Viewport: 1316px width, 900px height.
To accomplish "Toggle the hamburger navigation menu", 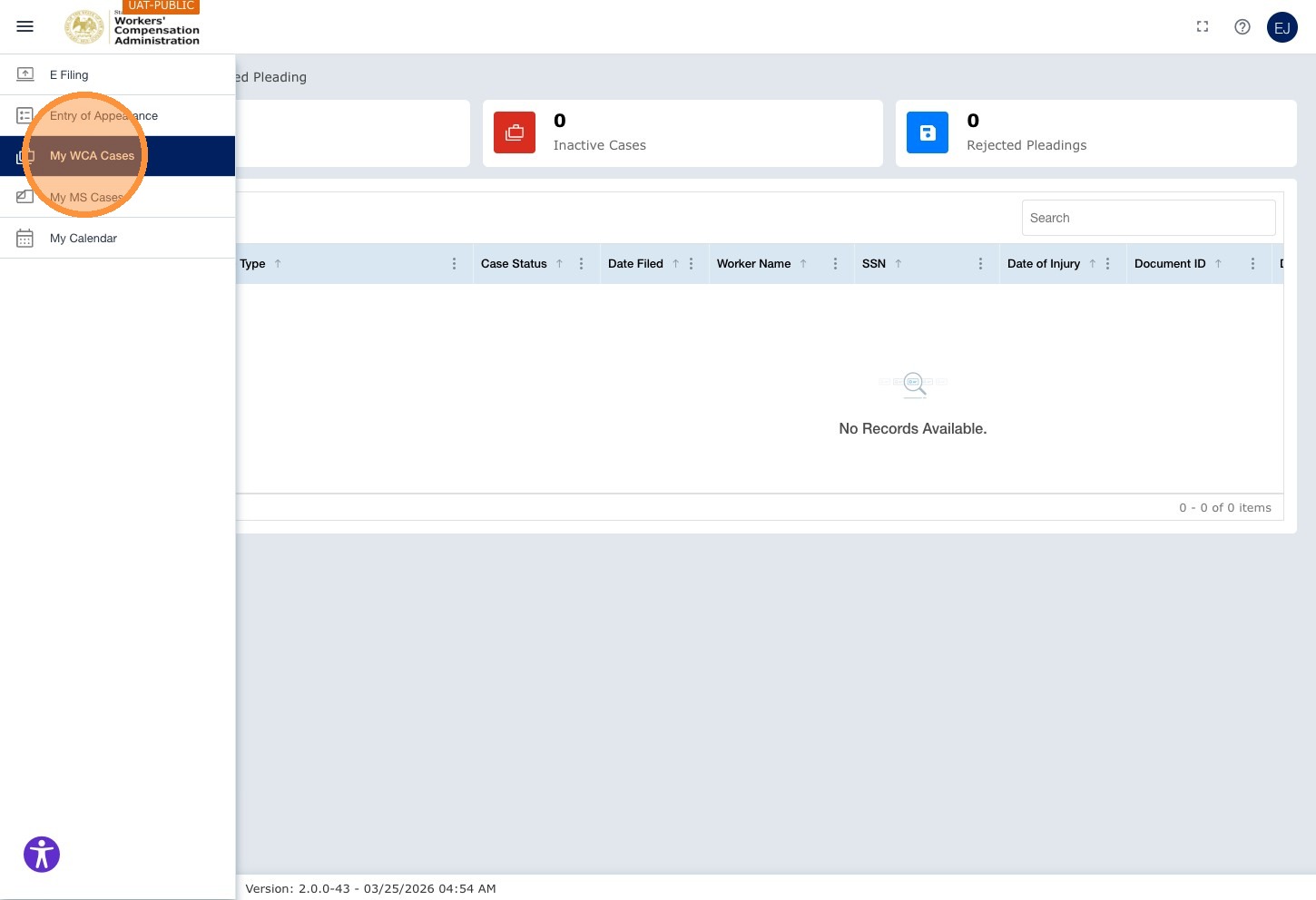I will coord(25,26).
